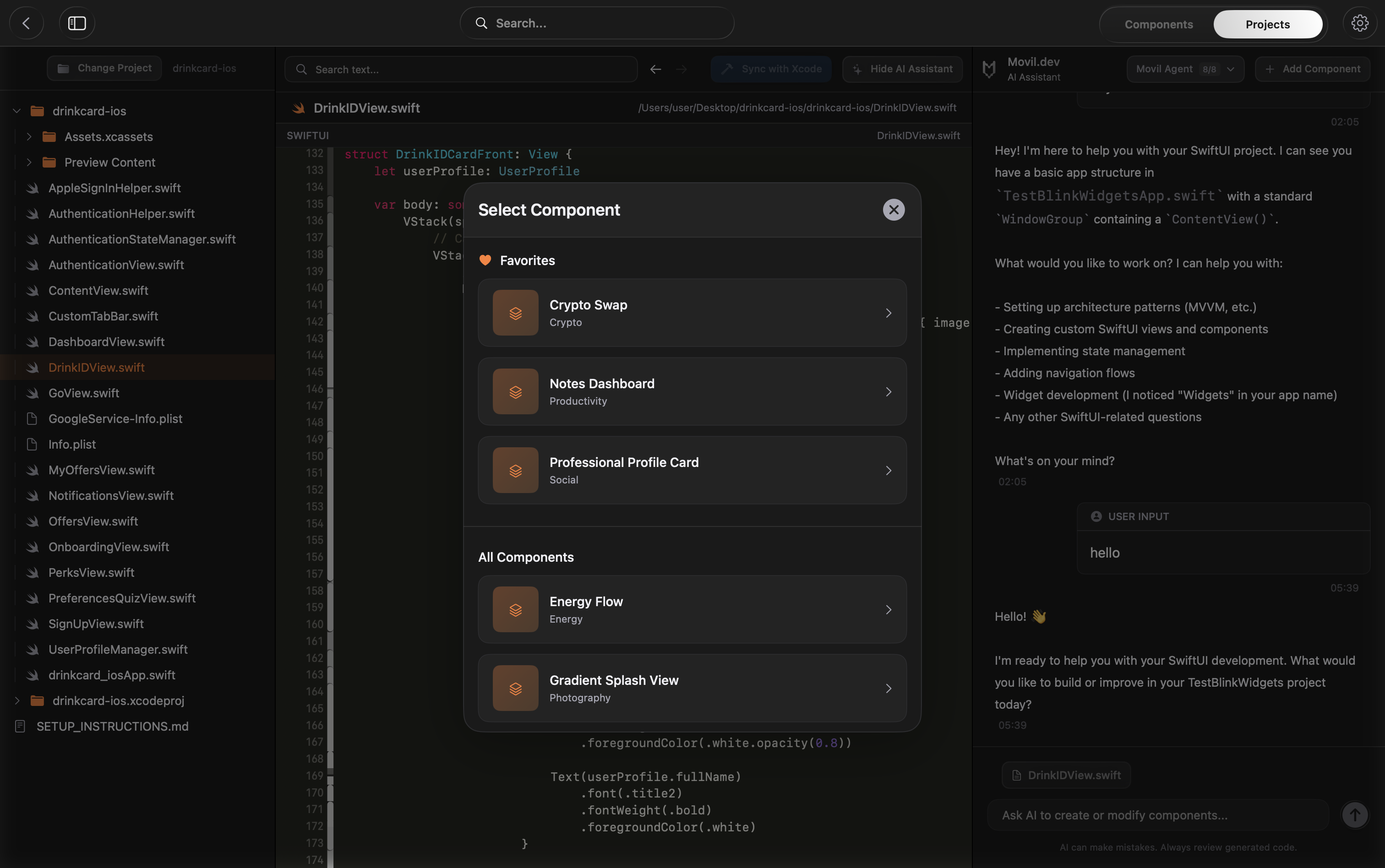Image resolution: width=1385 pixels, height=868 pixels.
Task: Close the Select Component dialog
Action: [893, 210]
